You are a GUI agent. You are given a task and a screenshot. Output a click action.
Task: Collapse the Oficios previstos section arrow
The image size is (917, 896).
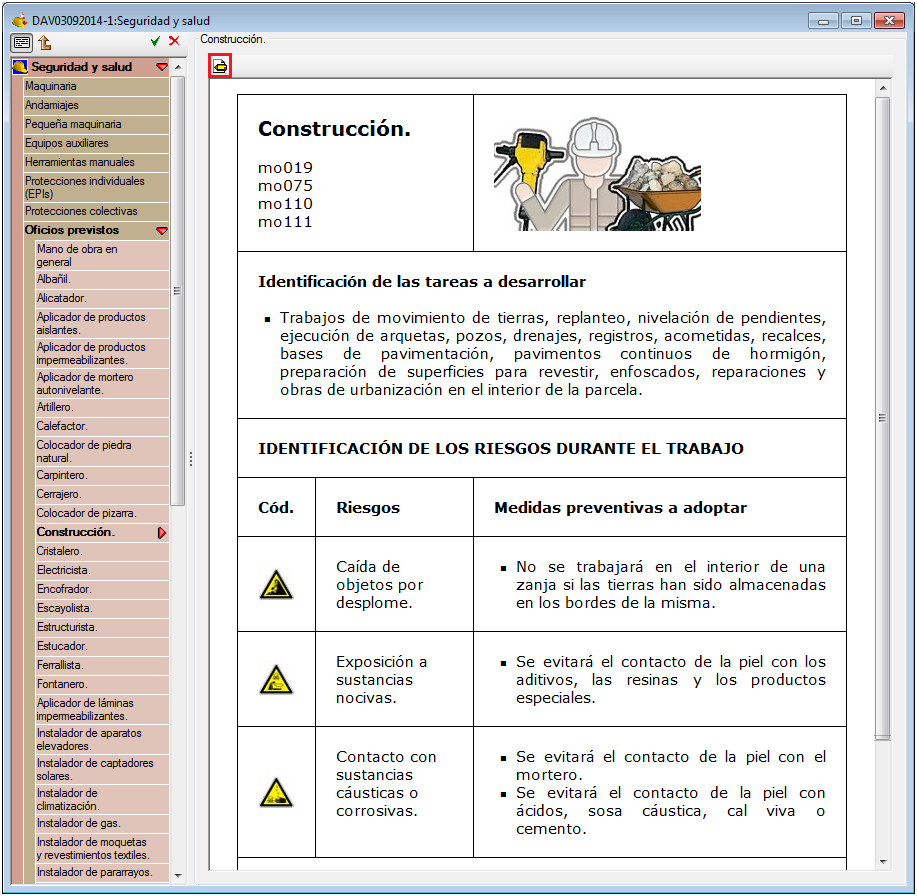pyautogui.click(x=162, y=230)
